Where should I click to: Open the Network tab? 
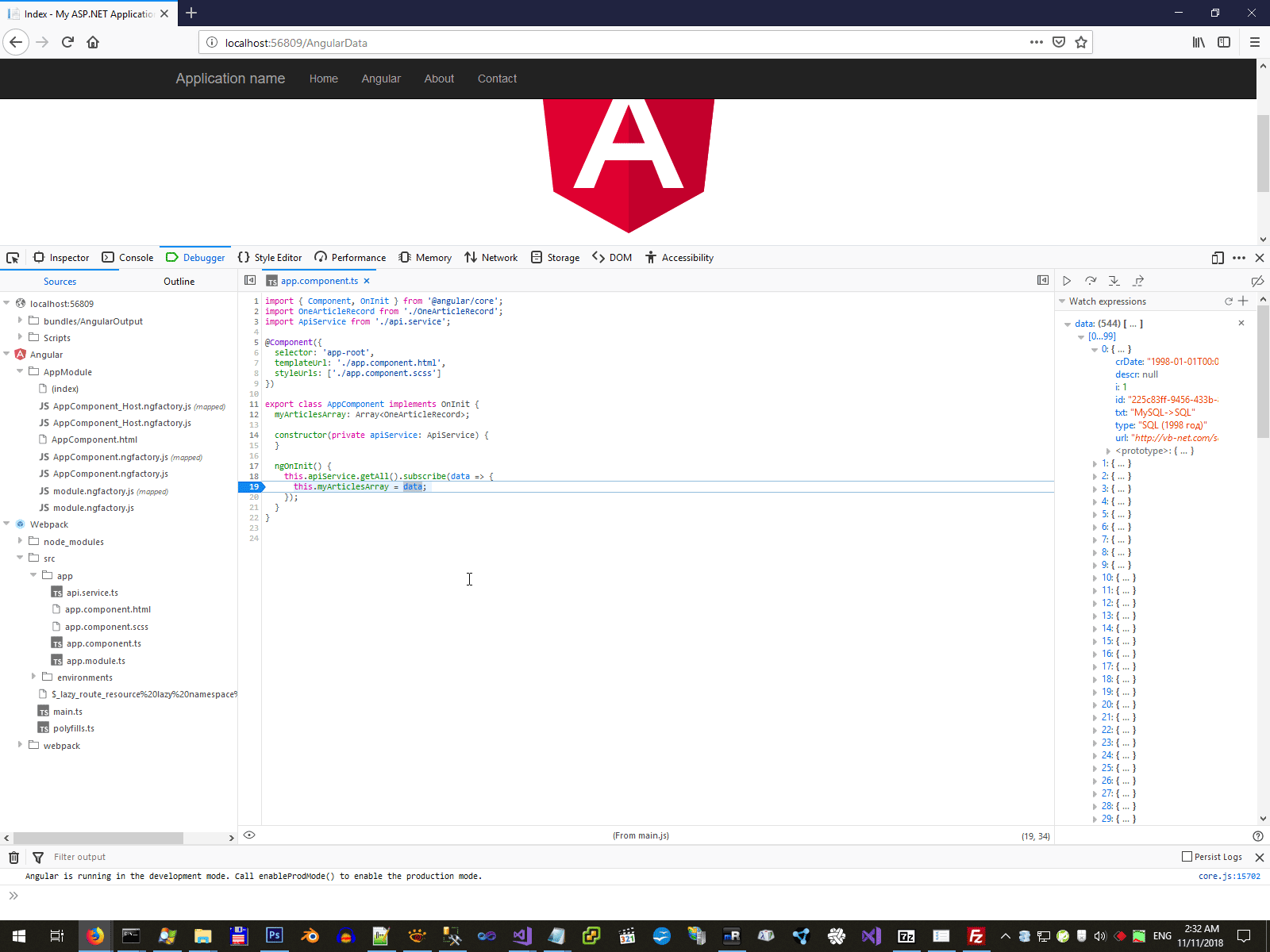pyautogui.click(x=491, y=258)
